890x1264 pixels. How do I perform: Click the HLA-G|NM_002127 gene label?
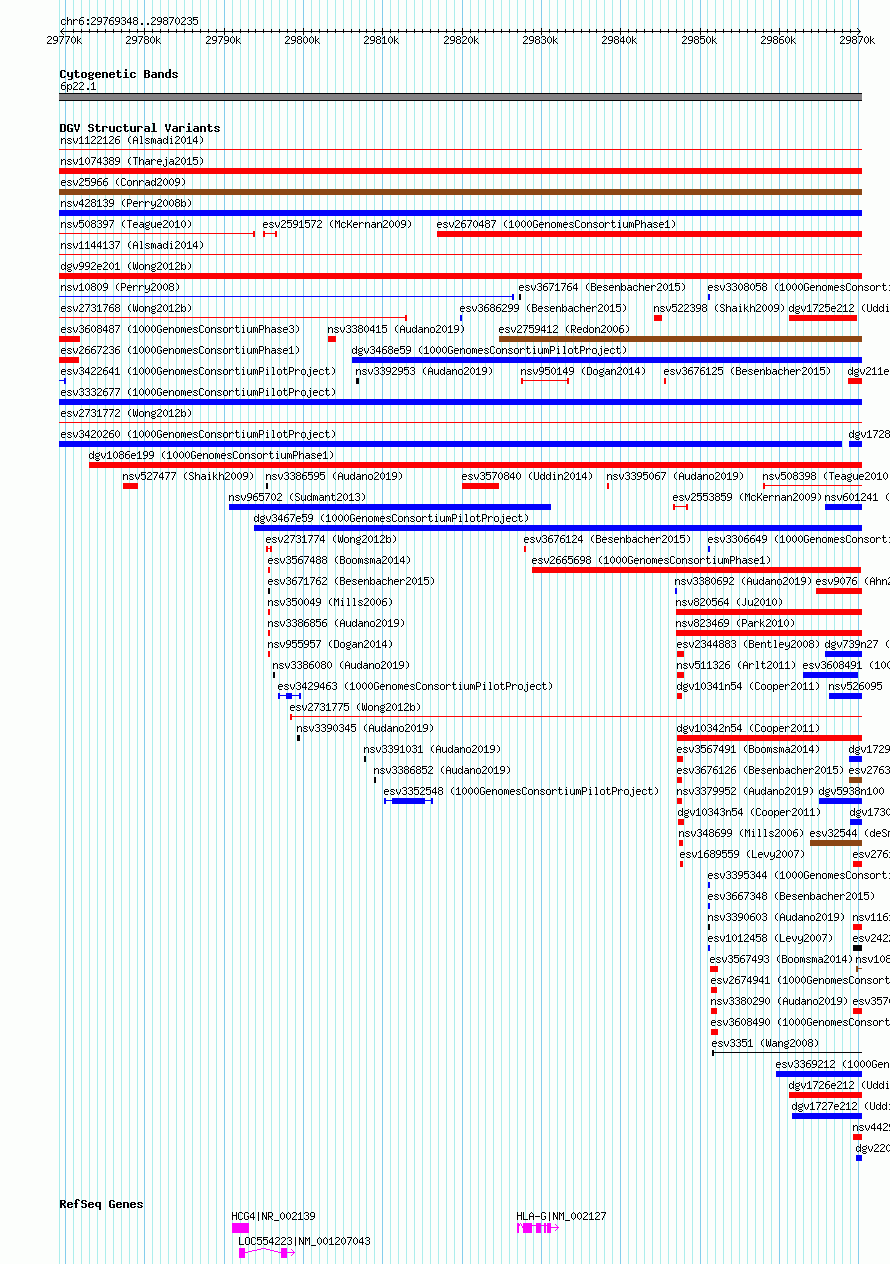(x=561, y=1216)
